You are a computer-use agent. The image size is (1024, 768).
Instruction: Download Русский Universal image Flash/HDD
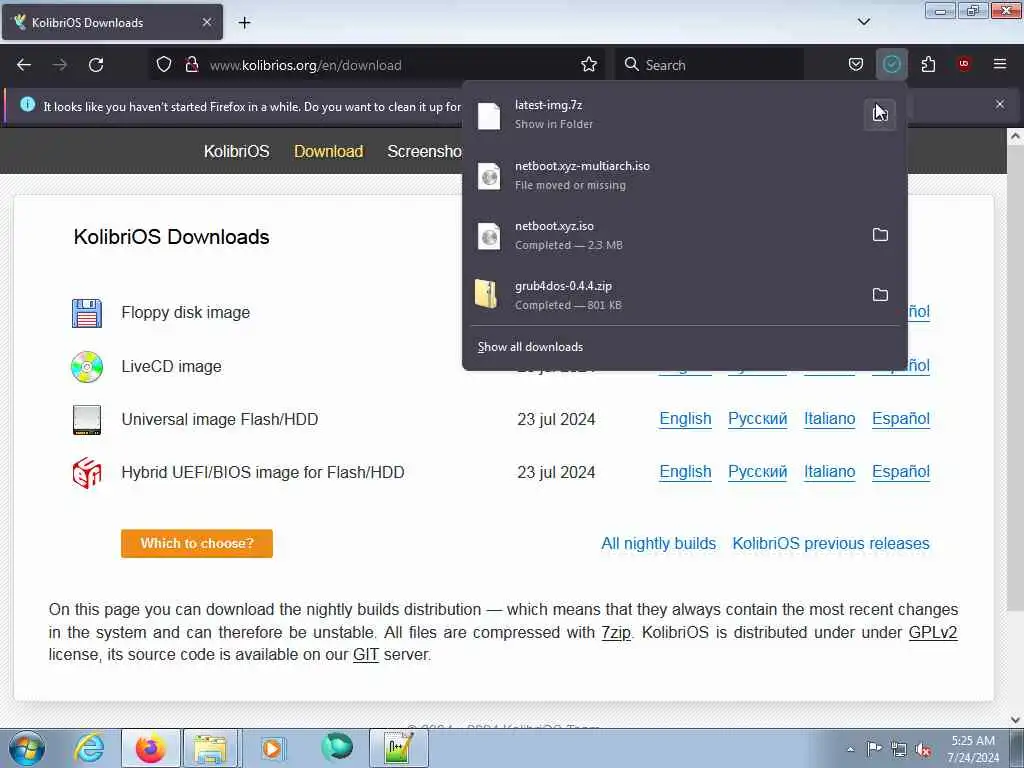(x=758, y=419)
